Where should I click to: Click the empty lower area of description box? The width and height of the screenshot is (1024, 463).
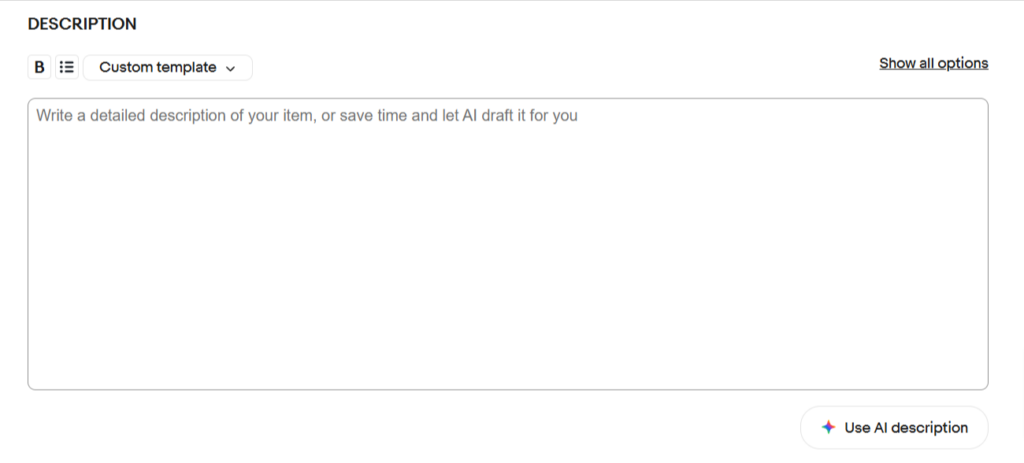[508, 294]
